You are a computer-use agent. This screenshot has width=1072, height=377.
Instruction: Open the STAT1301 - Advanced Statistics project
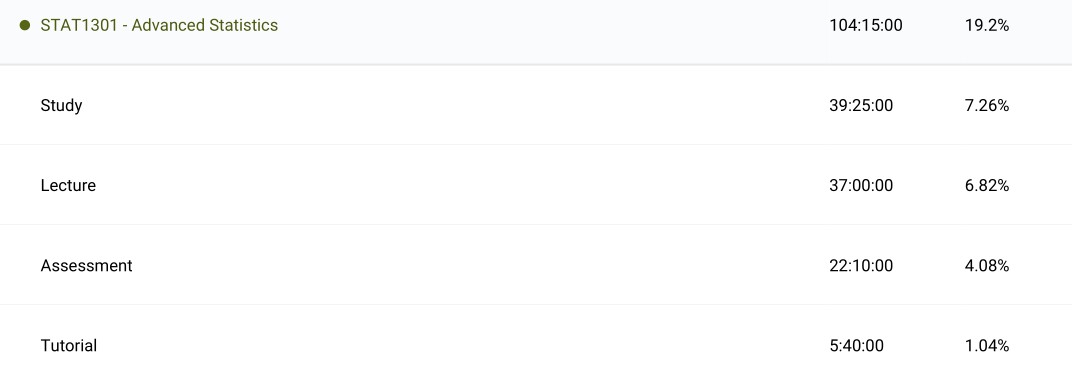pos(159,25)
